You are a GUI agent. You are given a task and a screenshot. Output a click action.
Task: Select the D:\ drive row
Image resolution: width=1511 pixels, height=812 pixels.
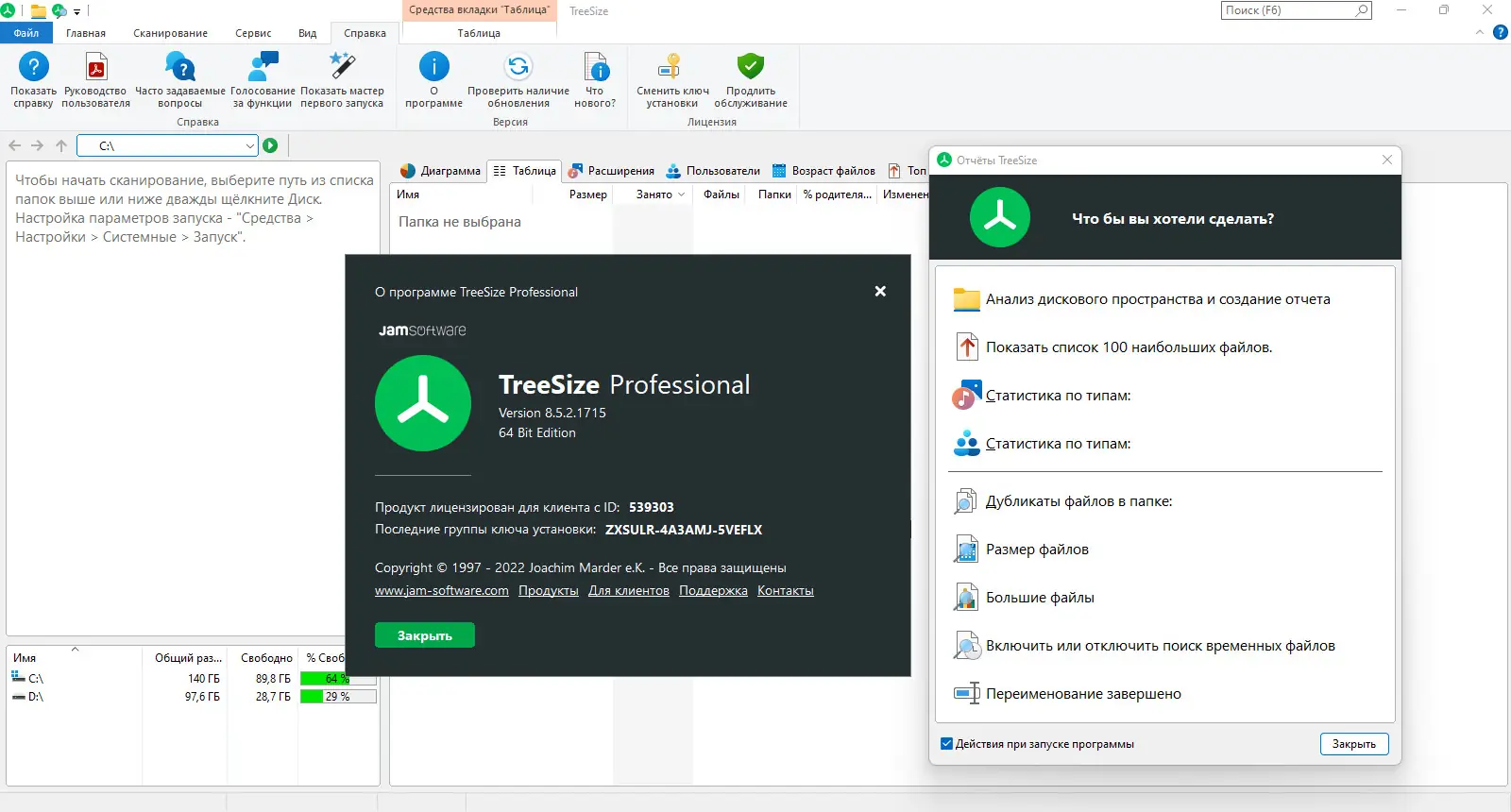pos(193,697)
